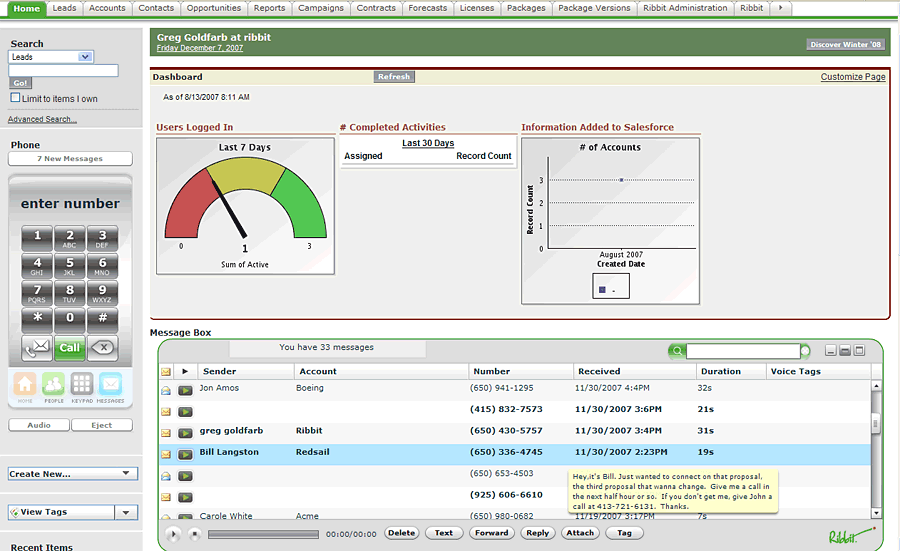Dial keypad digit 5 JKL

(69, 266)
